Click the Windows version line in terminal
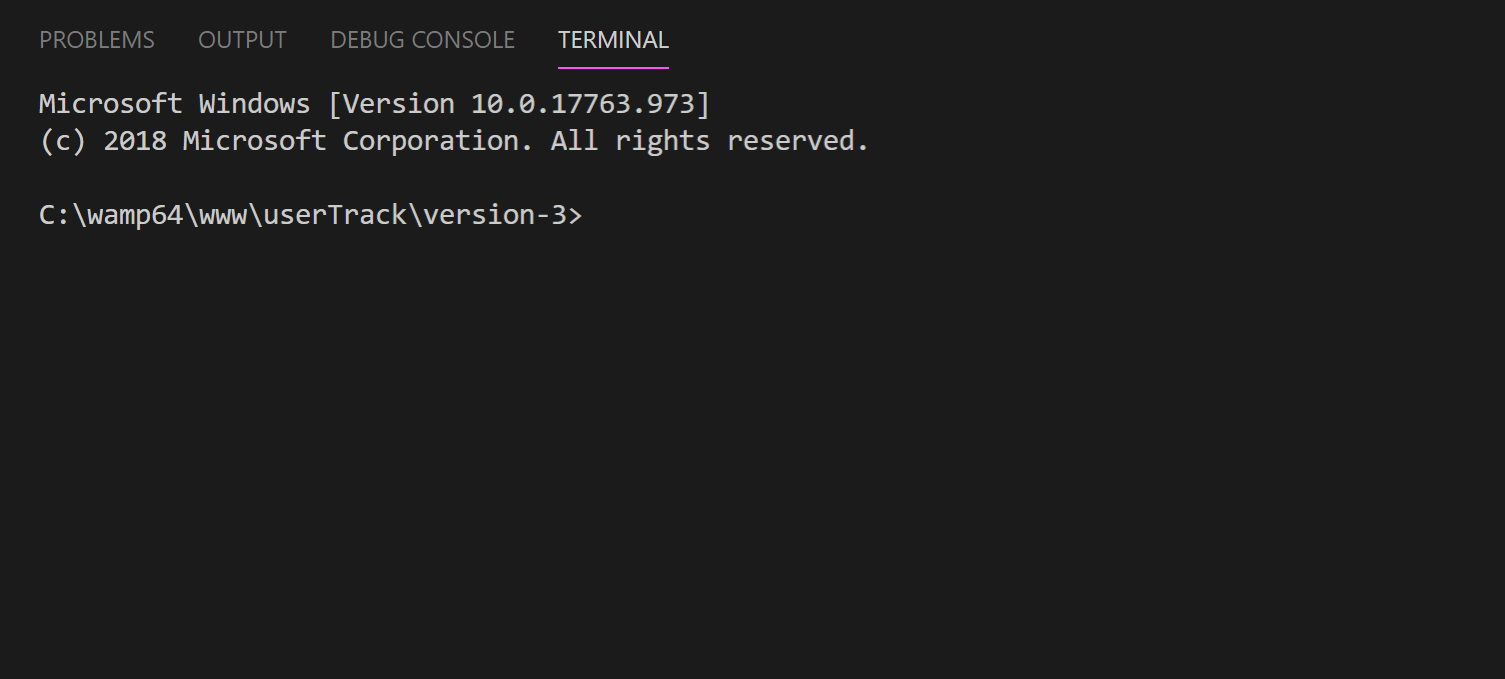 click(x=373, y=103)
